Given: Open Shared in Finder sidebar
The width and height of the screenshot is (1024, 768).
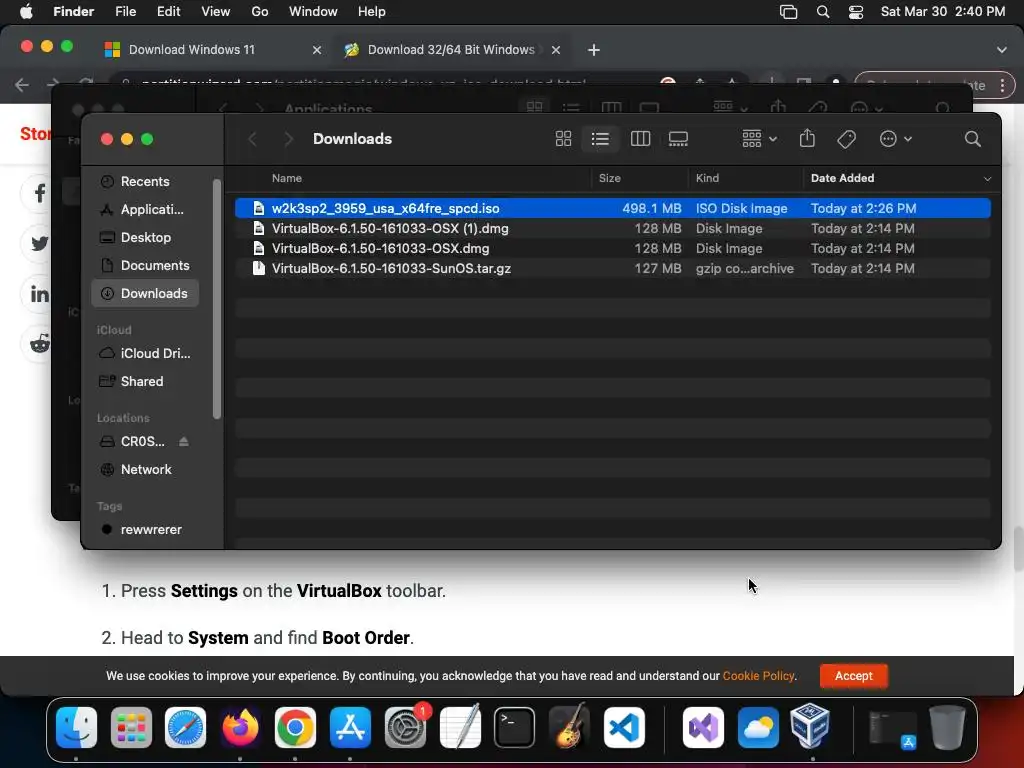Looking at the screenshot, I should tap(145, 381).
